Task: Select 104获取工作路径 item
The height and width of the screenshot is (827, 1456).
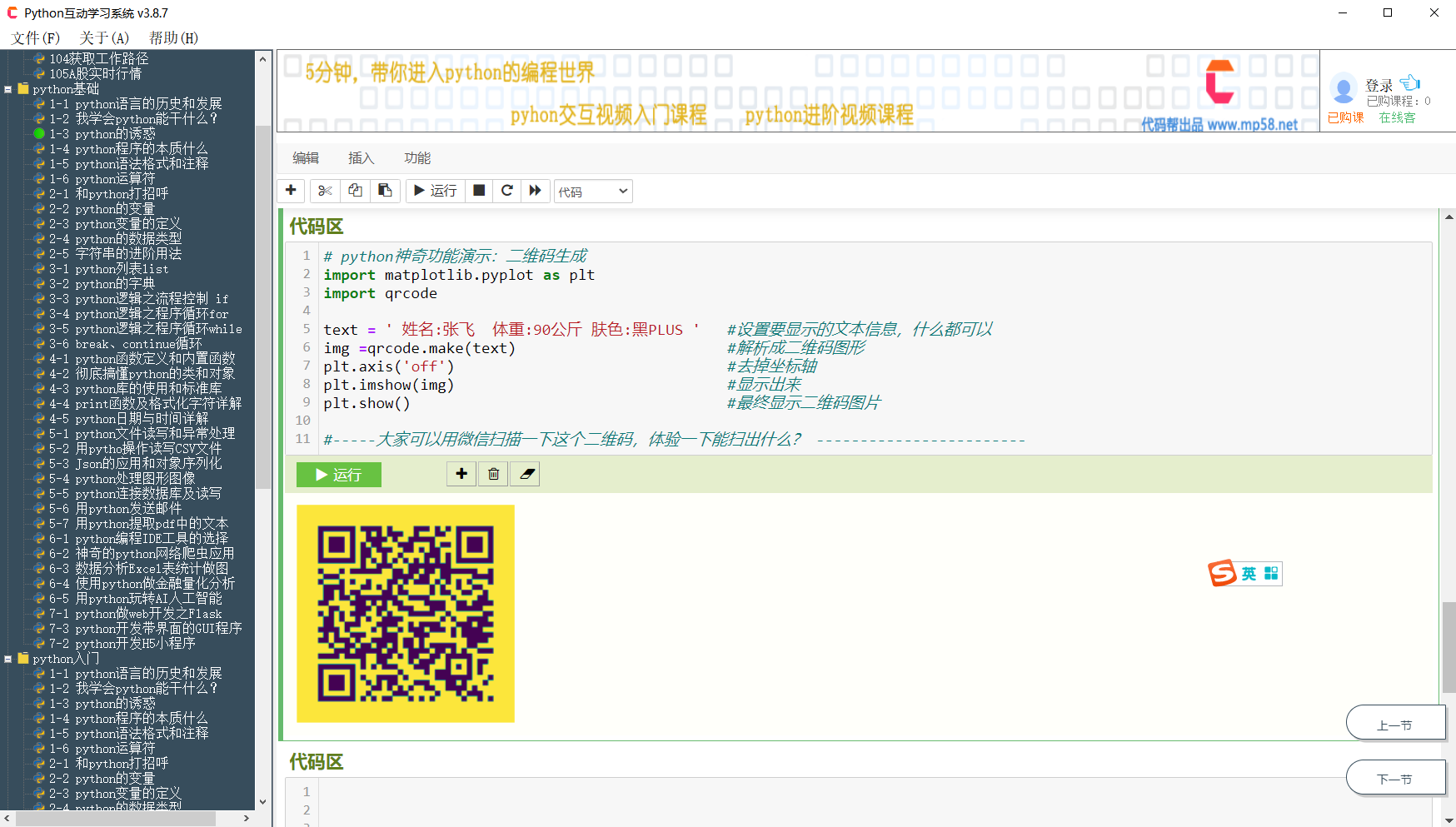Action: (98, 58)
